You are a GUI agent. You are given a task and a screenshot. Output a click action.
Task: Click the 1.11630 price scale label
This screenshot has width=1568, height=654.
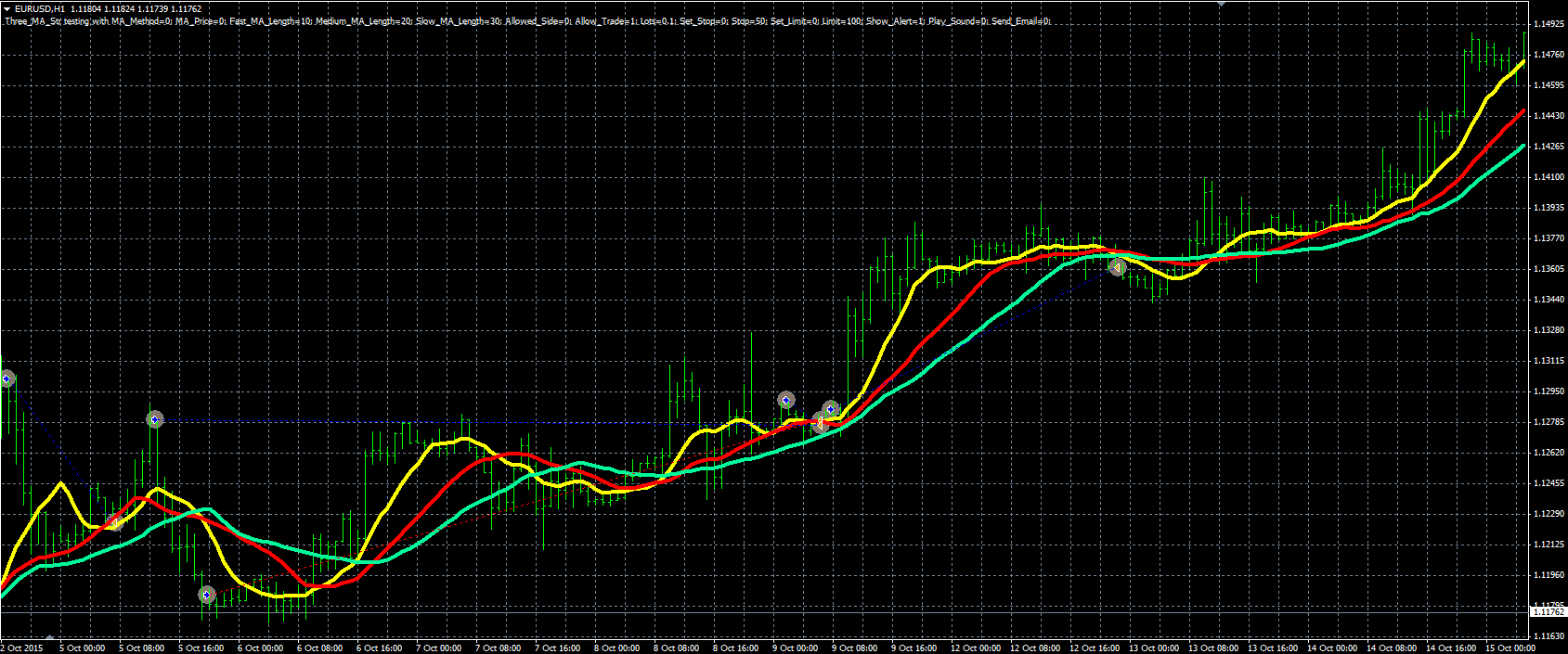(x=1549, y=636)
